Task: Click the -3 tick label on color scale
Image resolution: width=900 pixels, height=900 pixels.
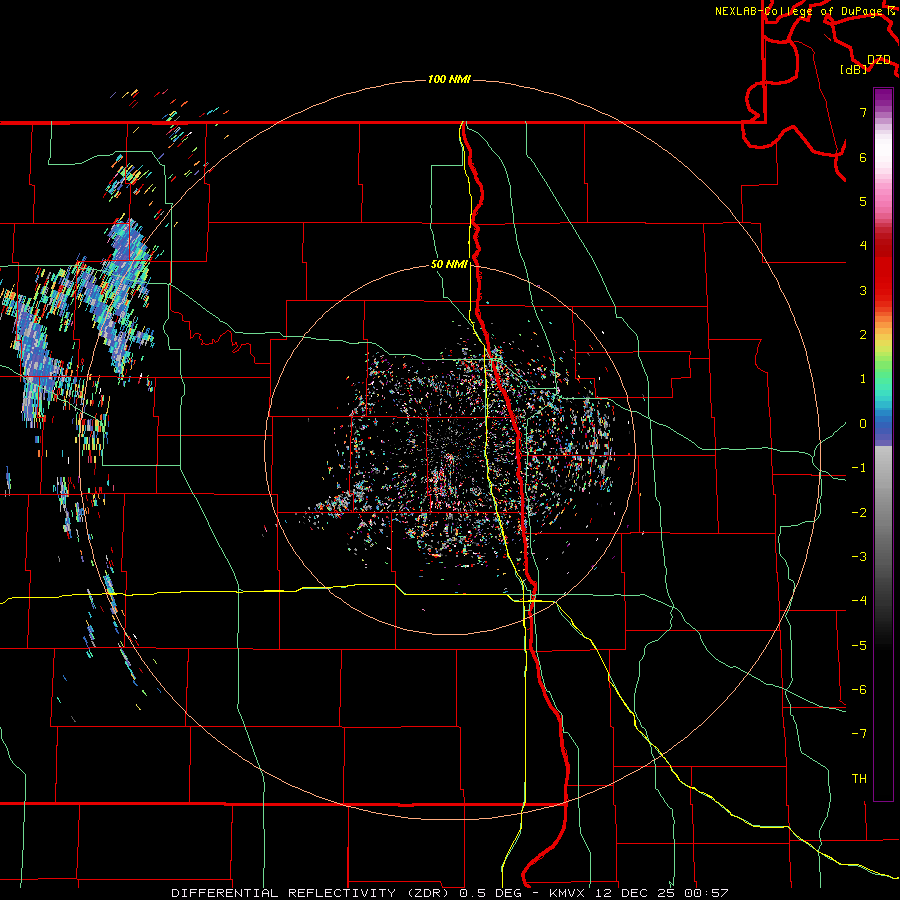Action: coord(859,557)
